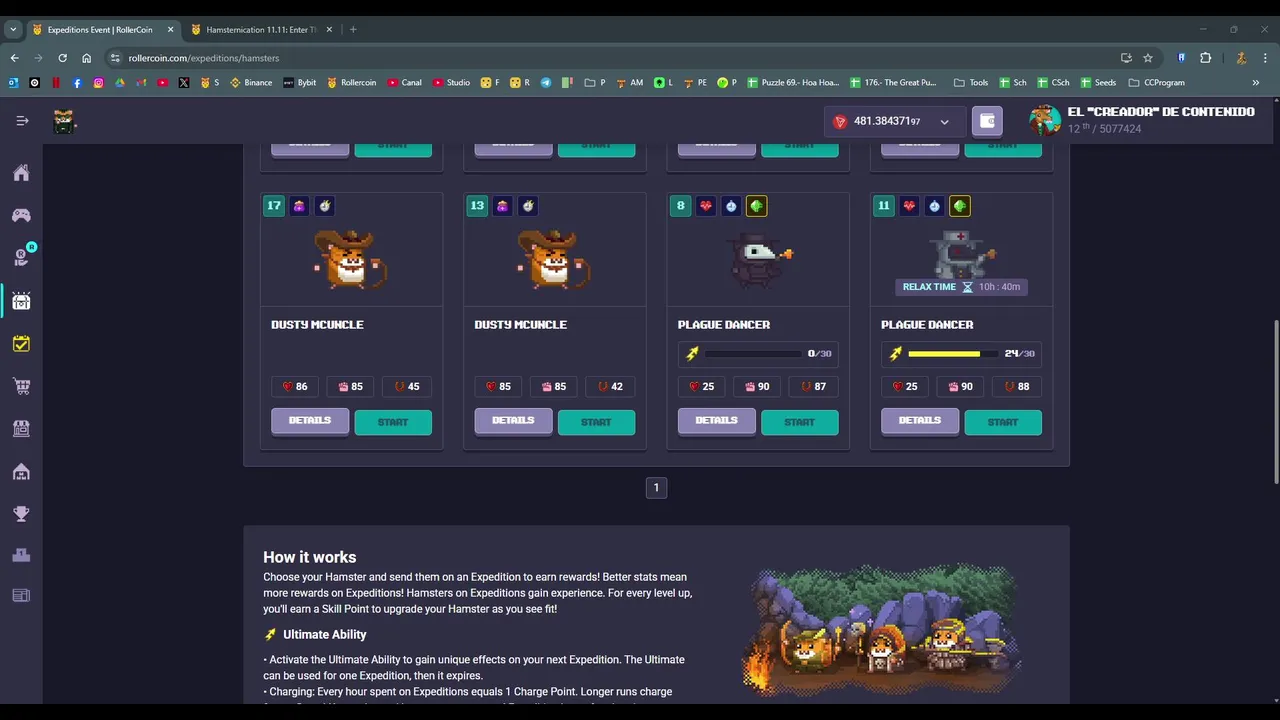The width and height of the screenshot is (1280, 720).
Task: Click the browser Home button
Action: coord(86,58)
